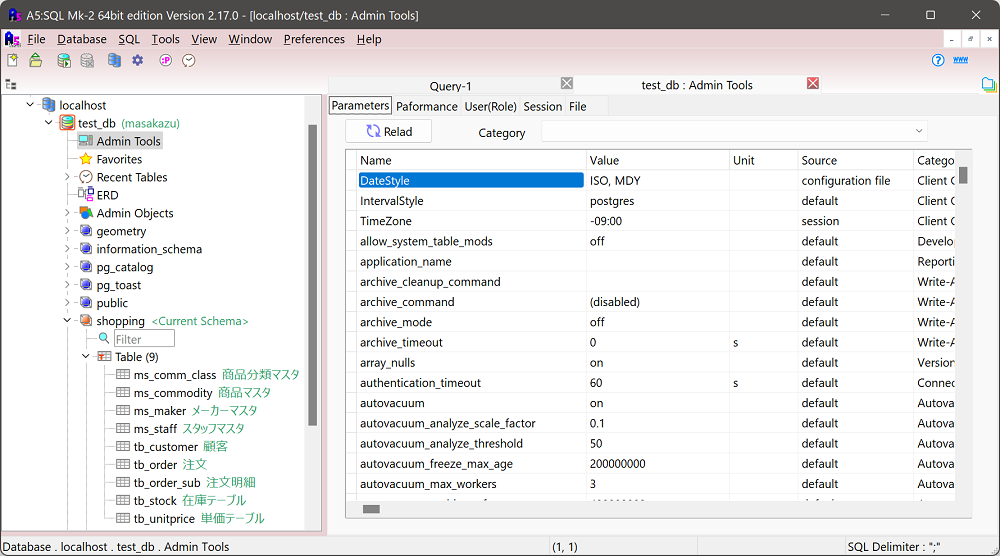Open the Preferences menu
Screen dimensions: 1000x556
click(x=314, y=39)
